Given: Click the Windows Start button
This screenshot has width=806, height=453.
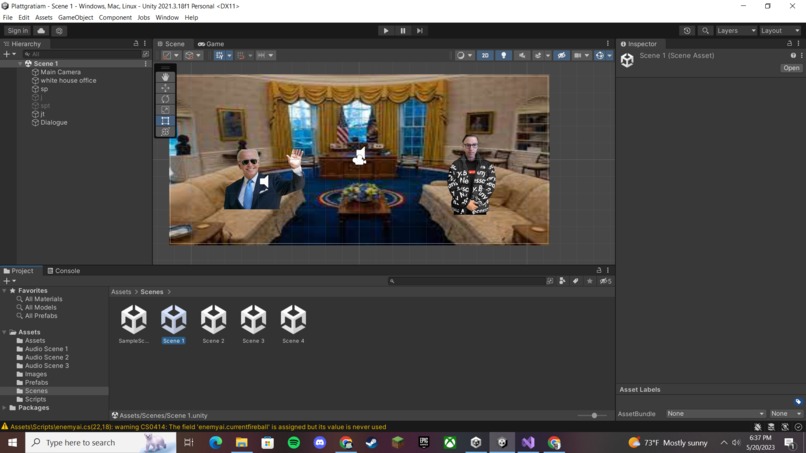Looking at the screenshot, I should (x=12, y=443).
